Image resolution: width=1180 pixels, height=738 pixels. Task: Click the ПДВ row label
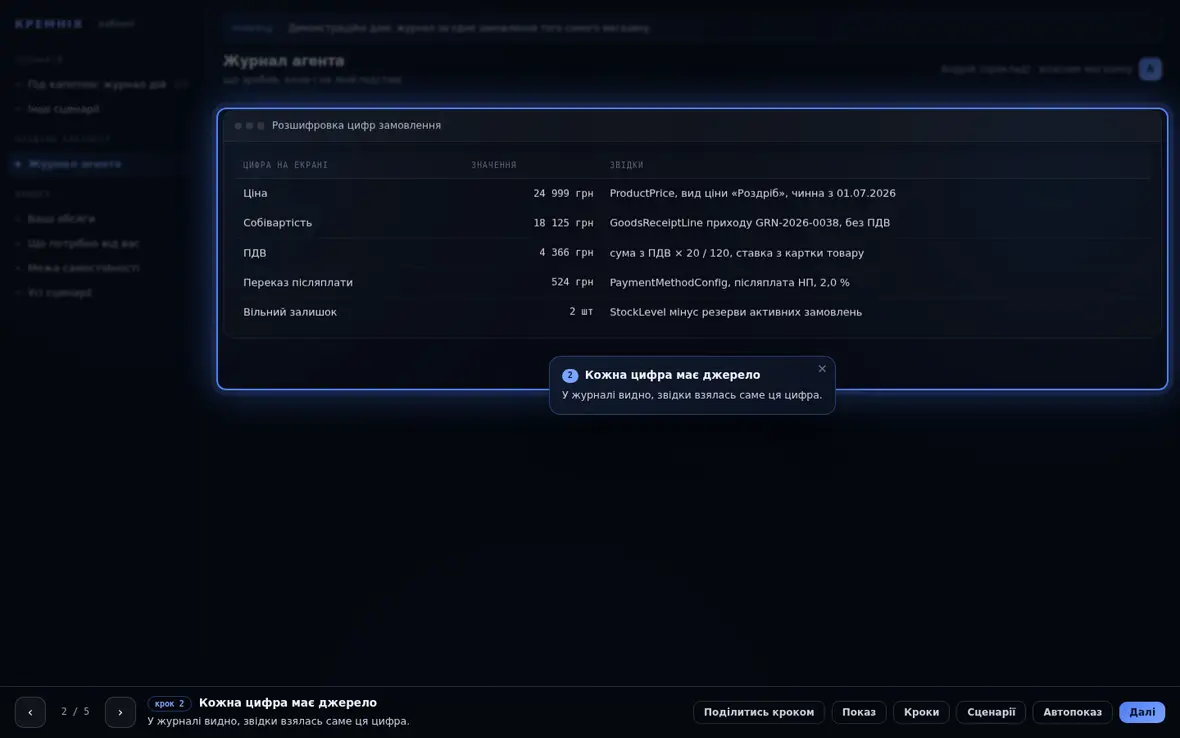254,253
